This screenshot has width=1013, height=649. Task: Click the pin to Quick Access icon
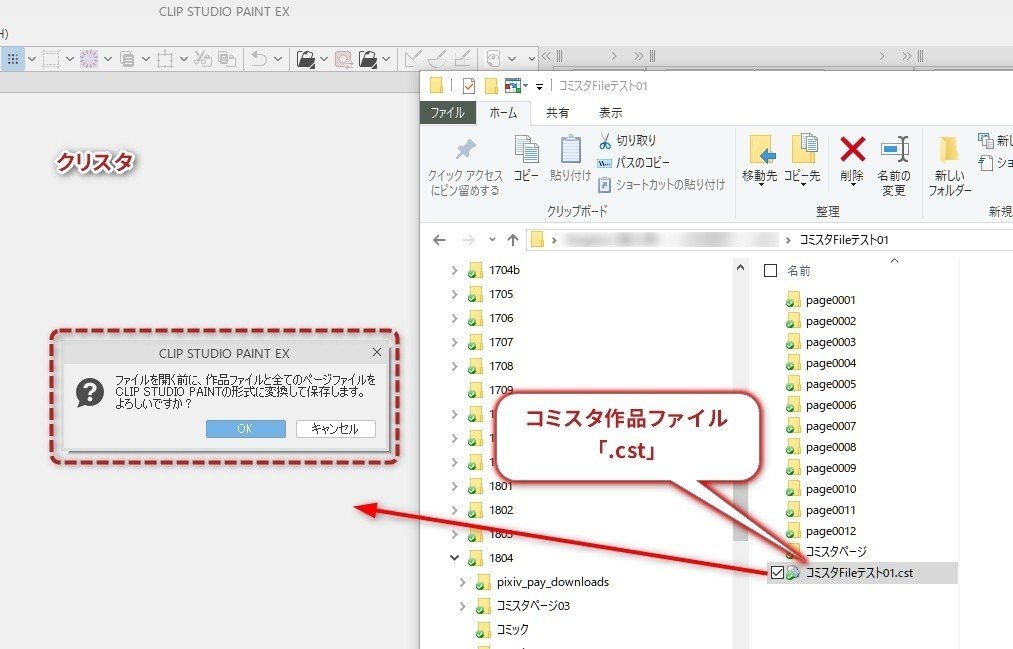[465, 150]
